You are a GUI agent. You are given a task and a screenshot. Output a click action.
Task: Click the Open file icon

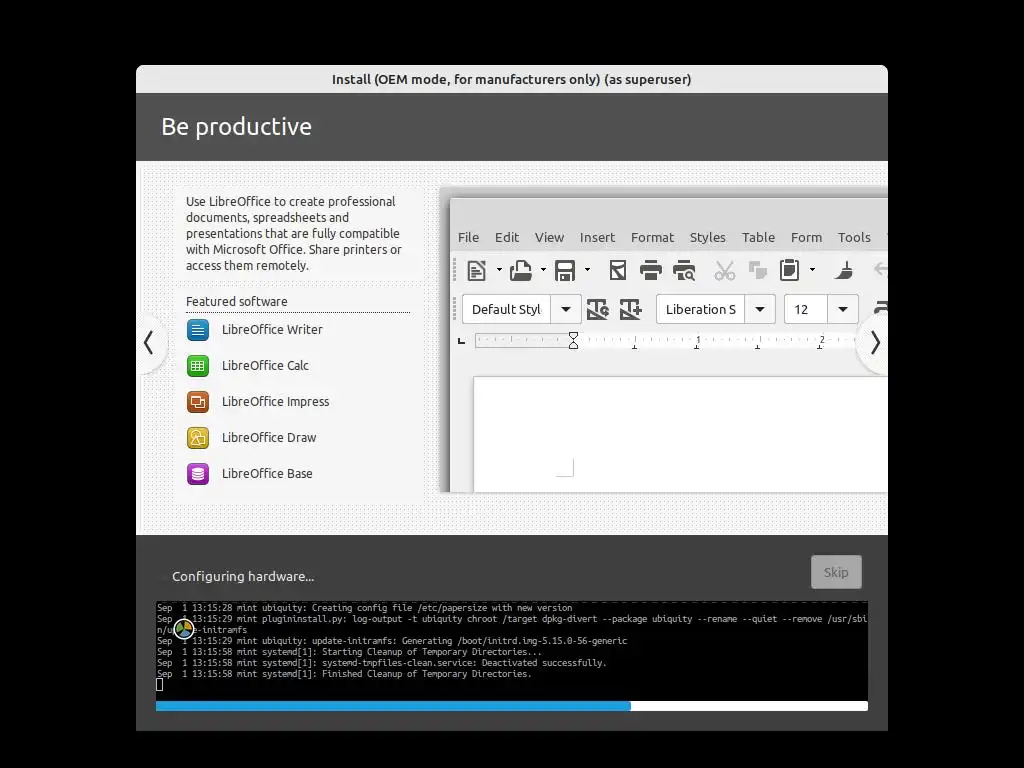pos(520,270)
